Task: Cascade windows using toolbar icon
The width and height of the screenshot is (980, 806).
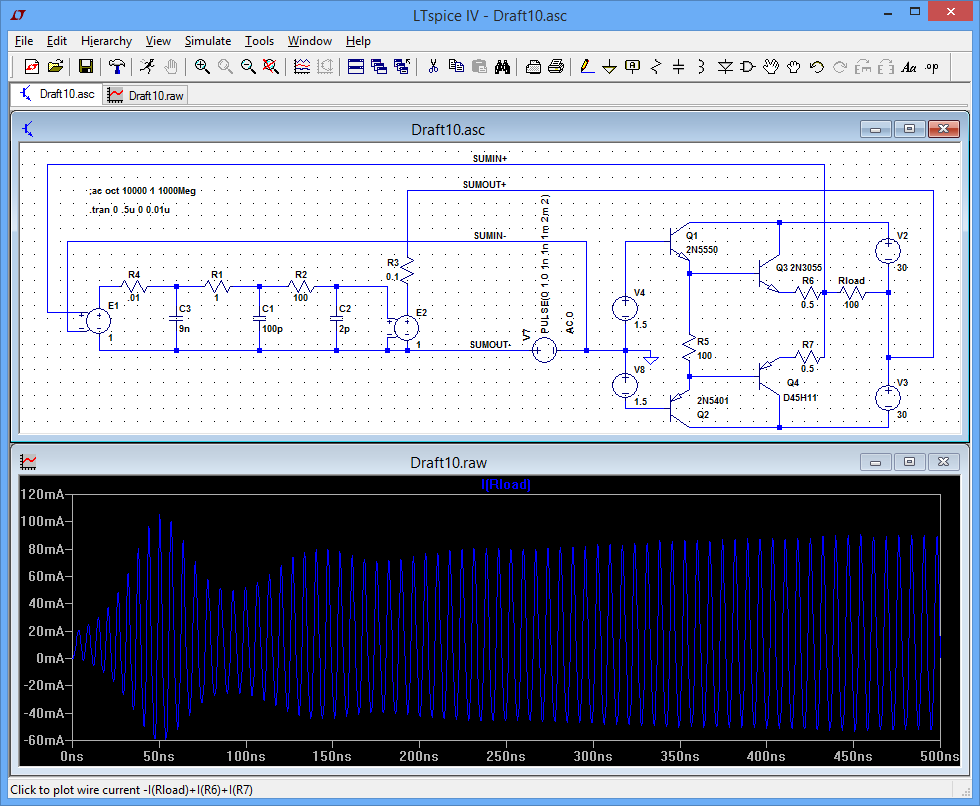Action: 379,66
